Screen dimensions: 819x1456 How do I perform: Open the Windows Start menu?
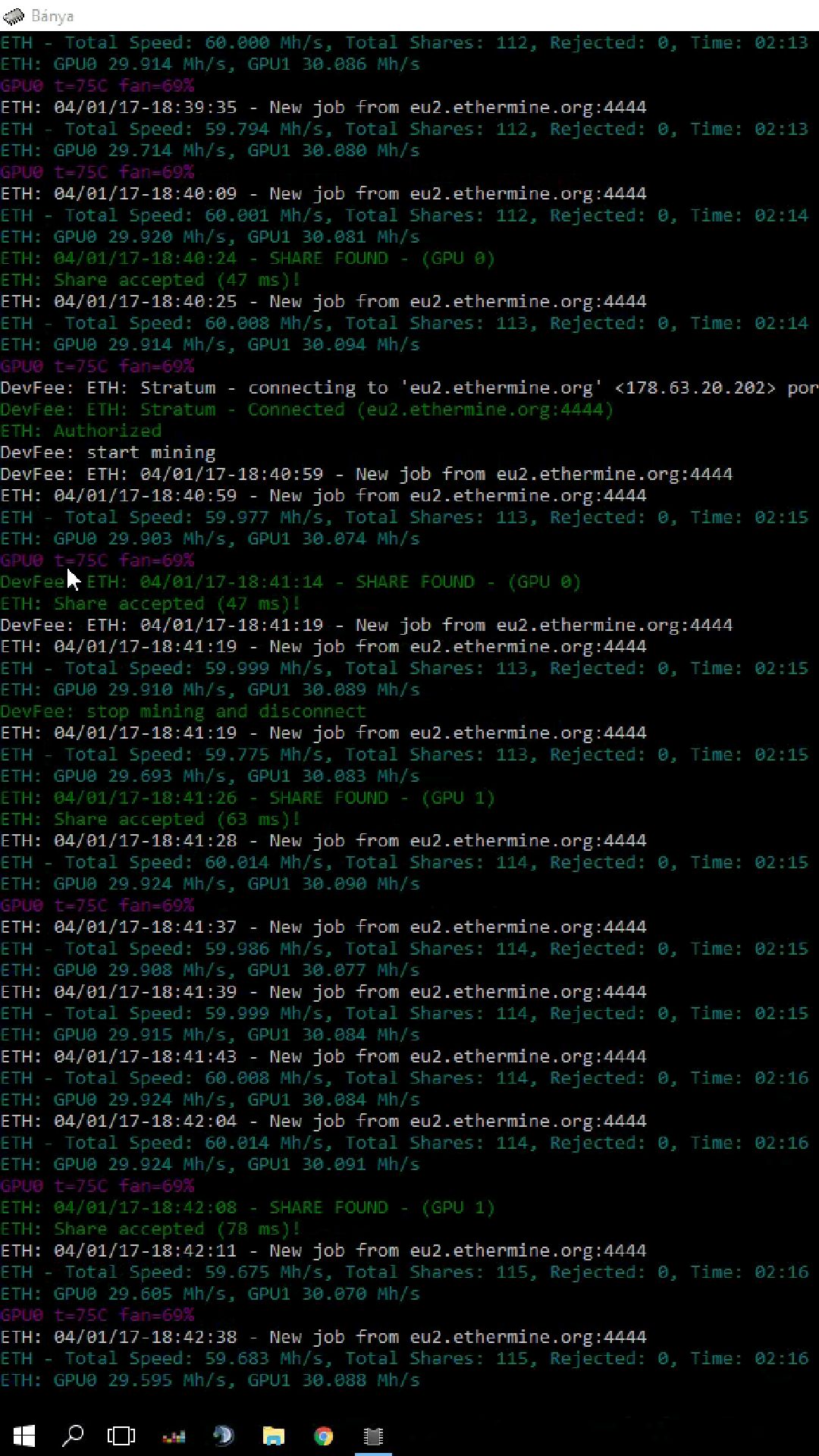coord(24,1436)
